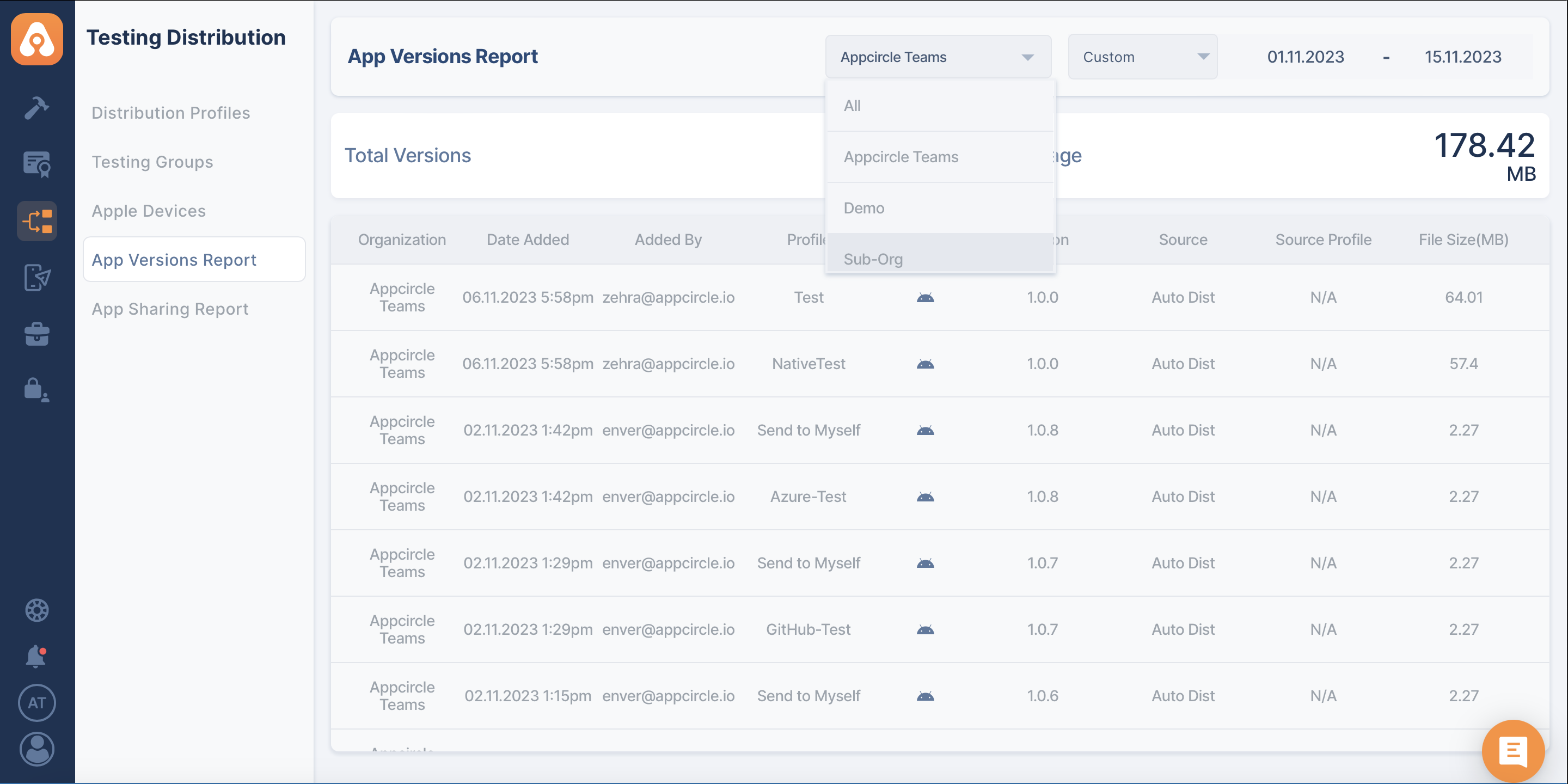Click file size 64.01 value
The width and height of the screenshot is (1568, 784).
pyautogui.click(x=1463, y=298)
